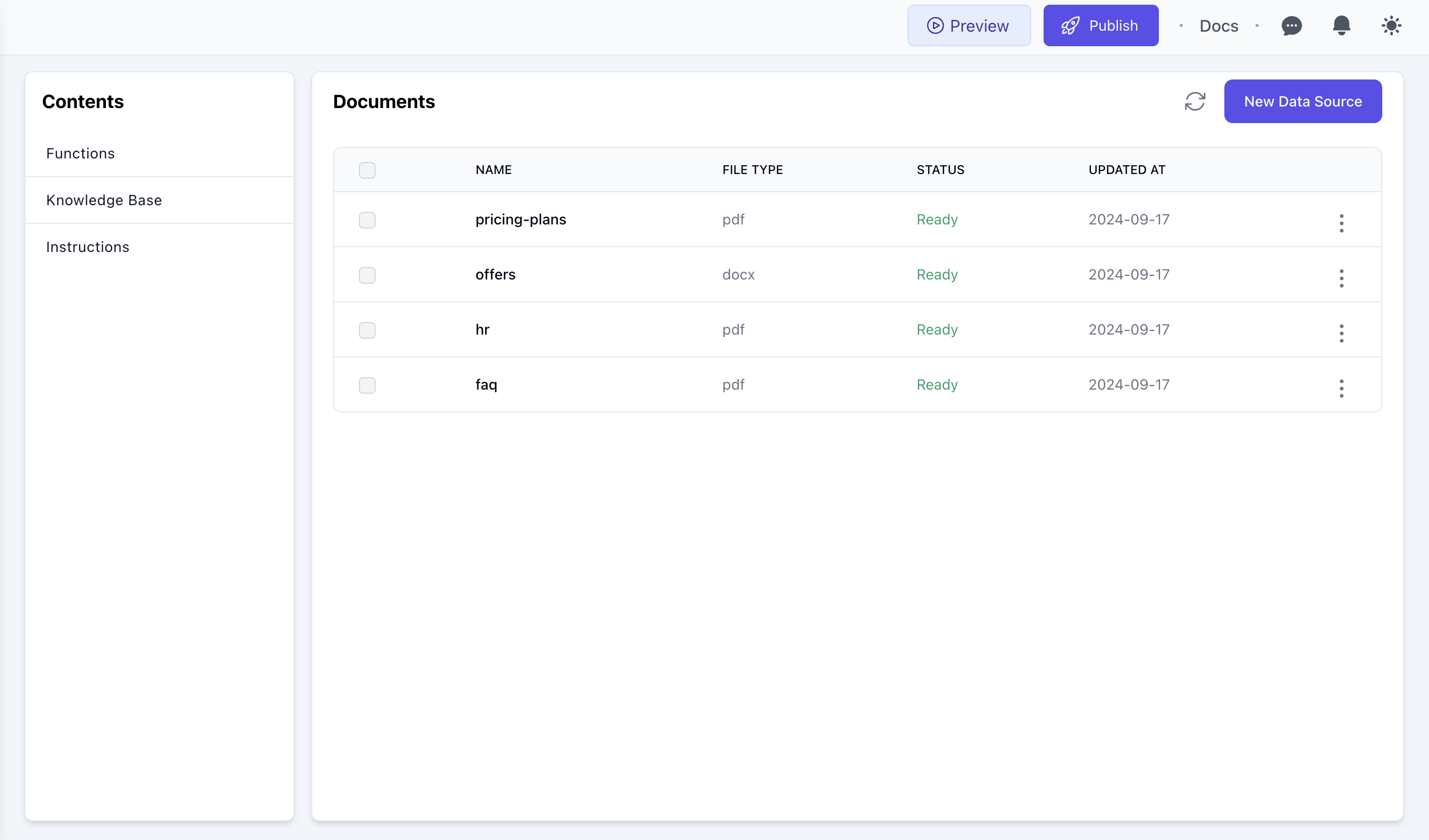The image size is (1429, 840).
Task: Open the Docs link
Action: [x=1218, y=25]
